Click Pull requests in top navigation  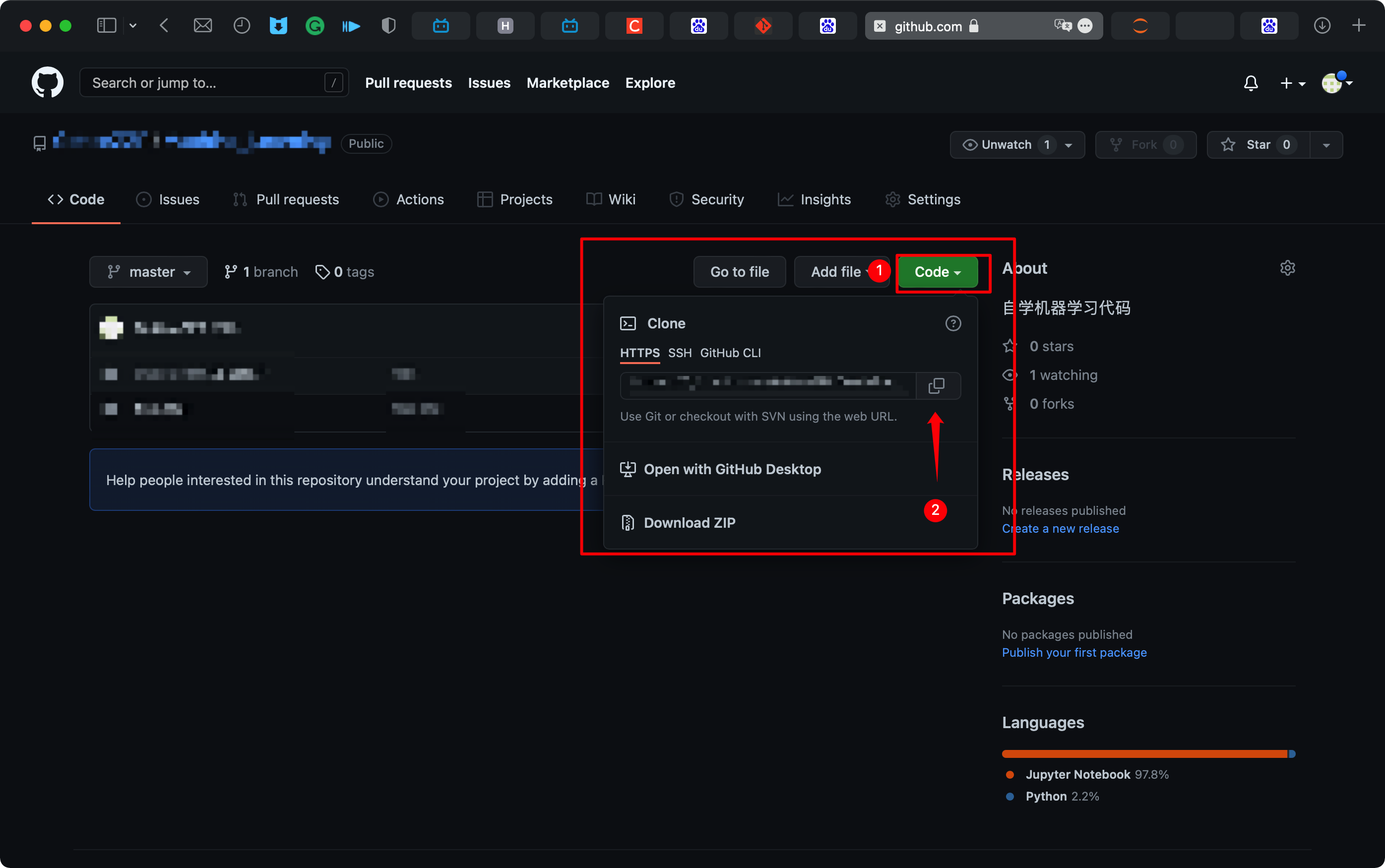coord(408,83)
